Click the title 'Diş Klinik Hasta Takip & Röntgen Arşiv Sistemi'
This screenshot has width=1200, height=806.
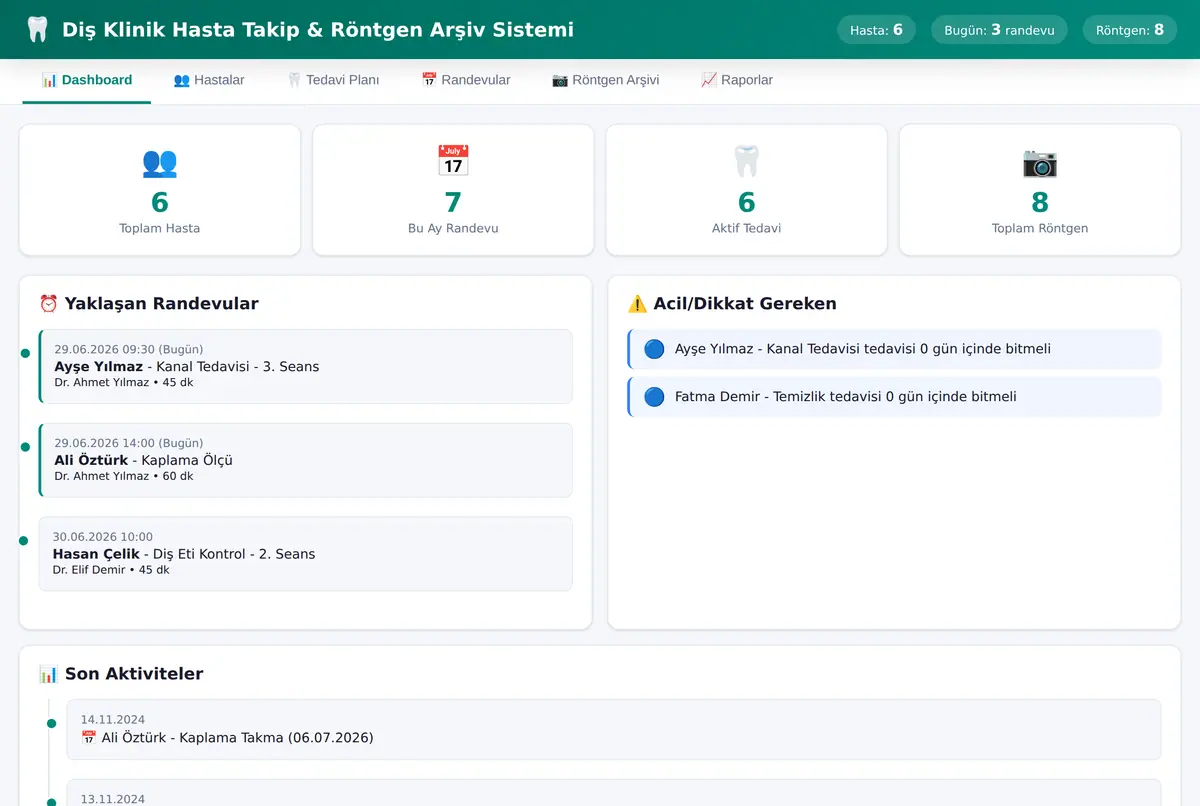pyautogui.click(x=318, y=30)
